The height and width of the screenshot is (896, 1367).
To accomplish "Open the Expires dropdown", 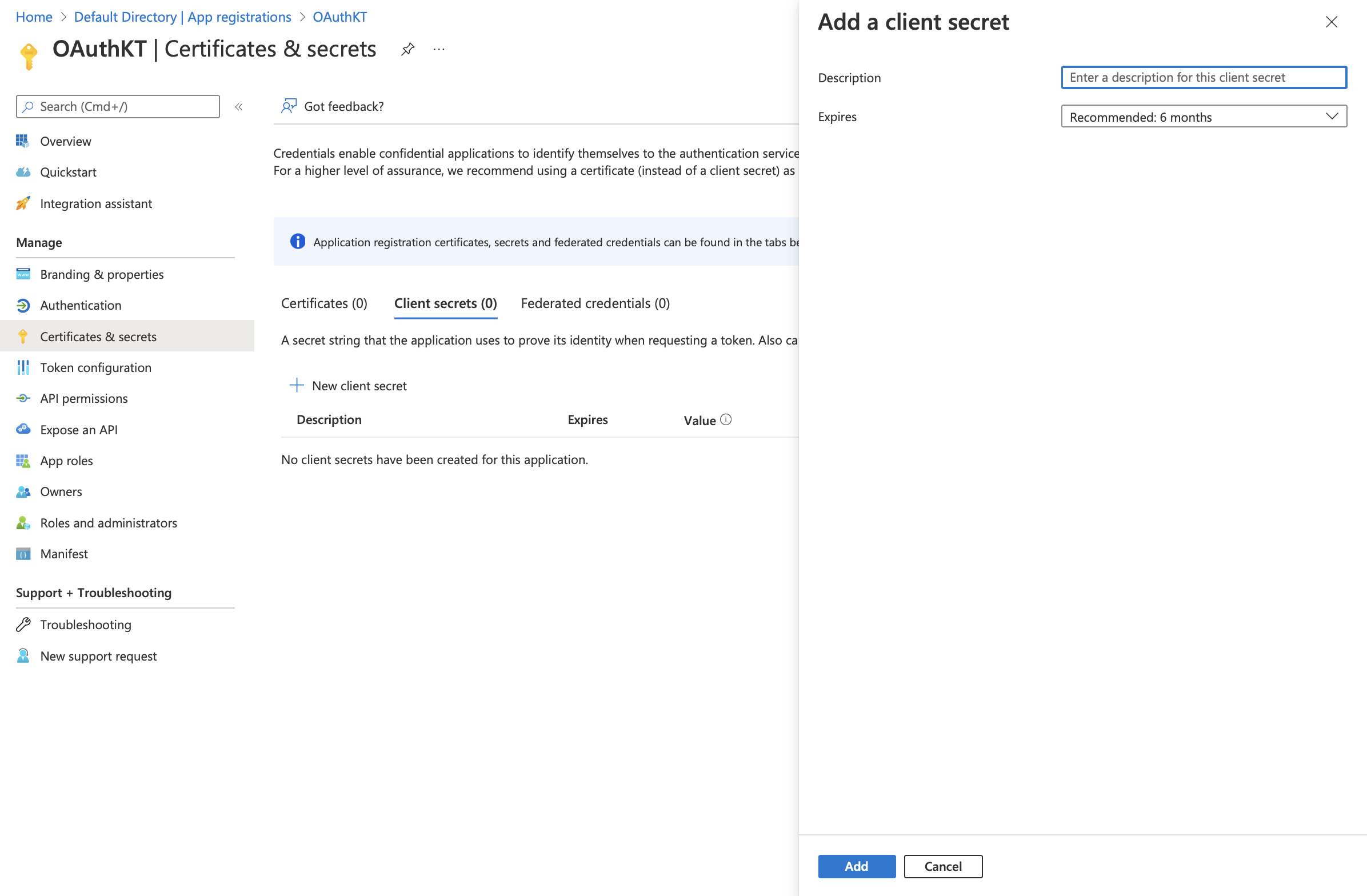I will [x=1204, y=117].
